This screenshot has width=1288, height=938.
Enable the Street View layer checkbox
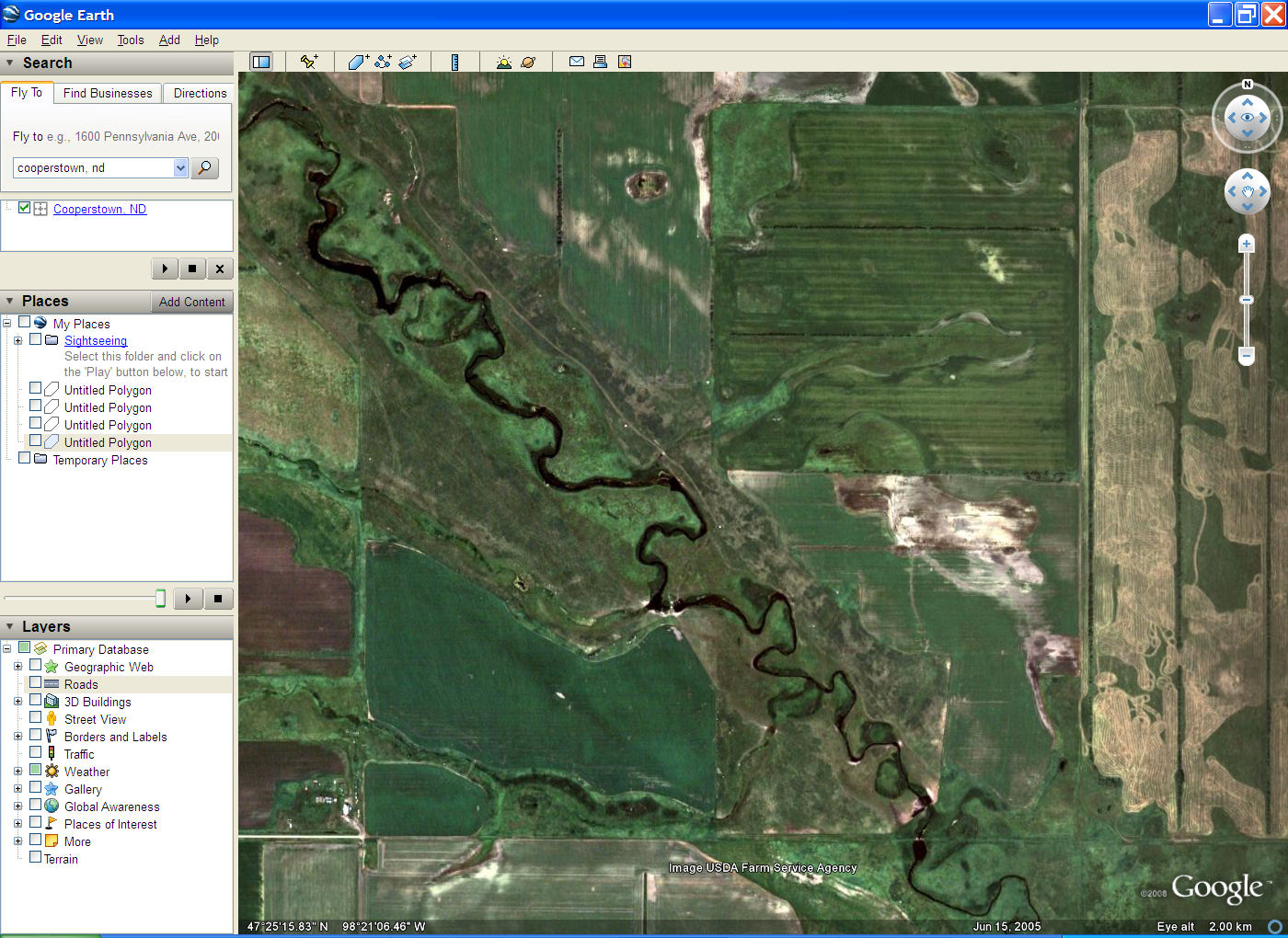click(x=36, y=717)
